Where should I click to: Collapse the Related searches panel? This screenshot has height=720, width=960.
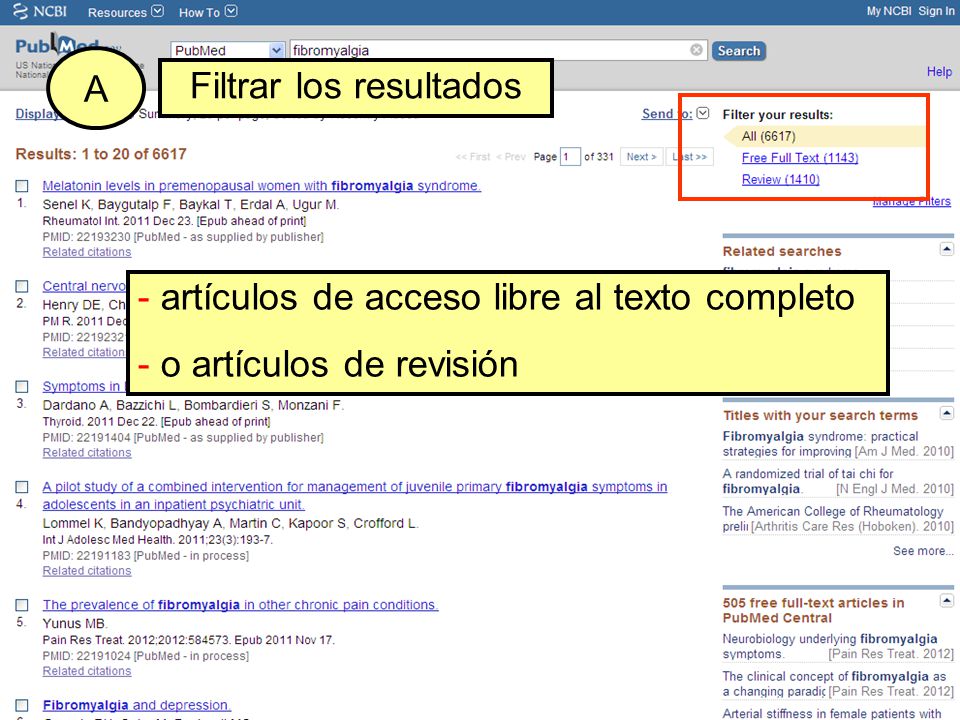(947, 249)
